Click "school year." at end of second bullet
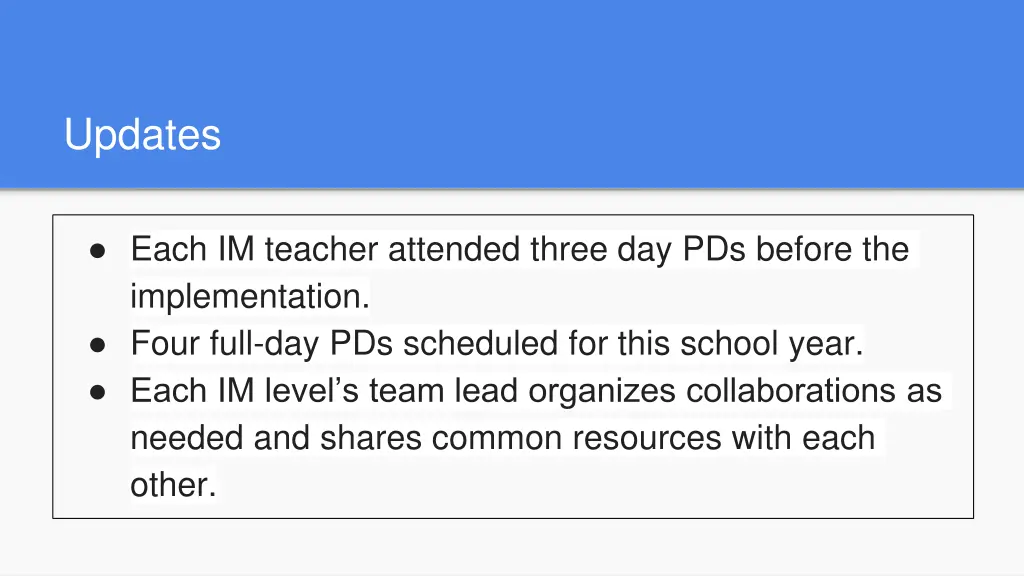Viewport: 1024px width, 576px height. tap(772, 345)
